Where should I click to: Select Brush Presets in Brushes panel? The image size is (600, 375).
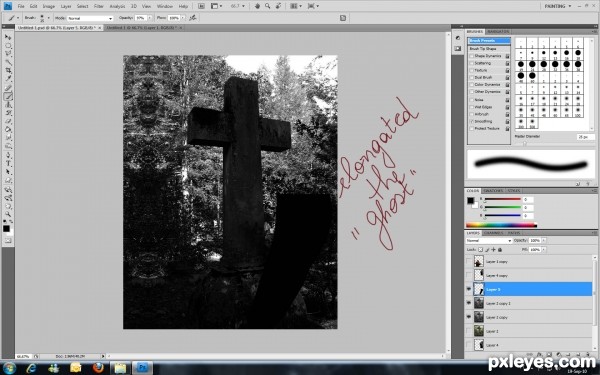(x=489, y=41)
